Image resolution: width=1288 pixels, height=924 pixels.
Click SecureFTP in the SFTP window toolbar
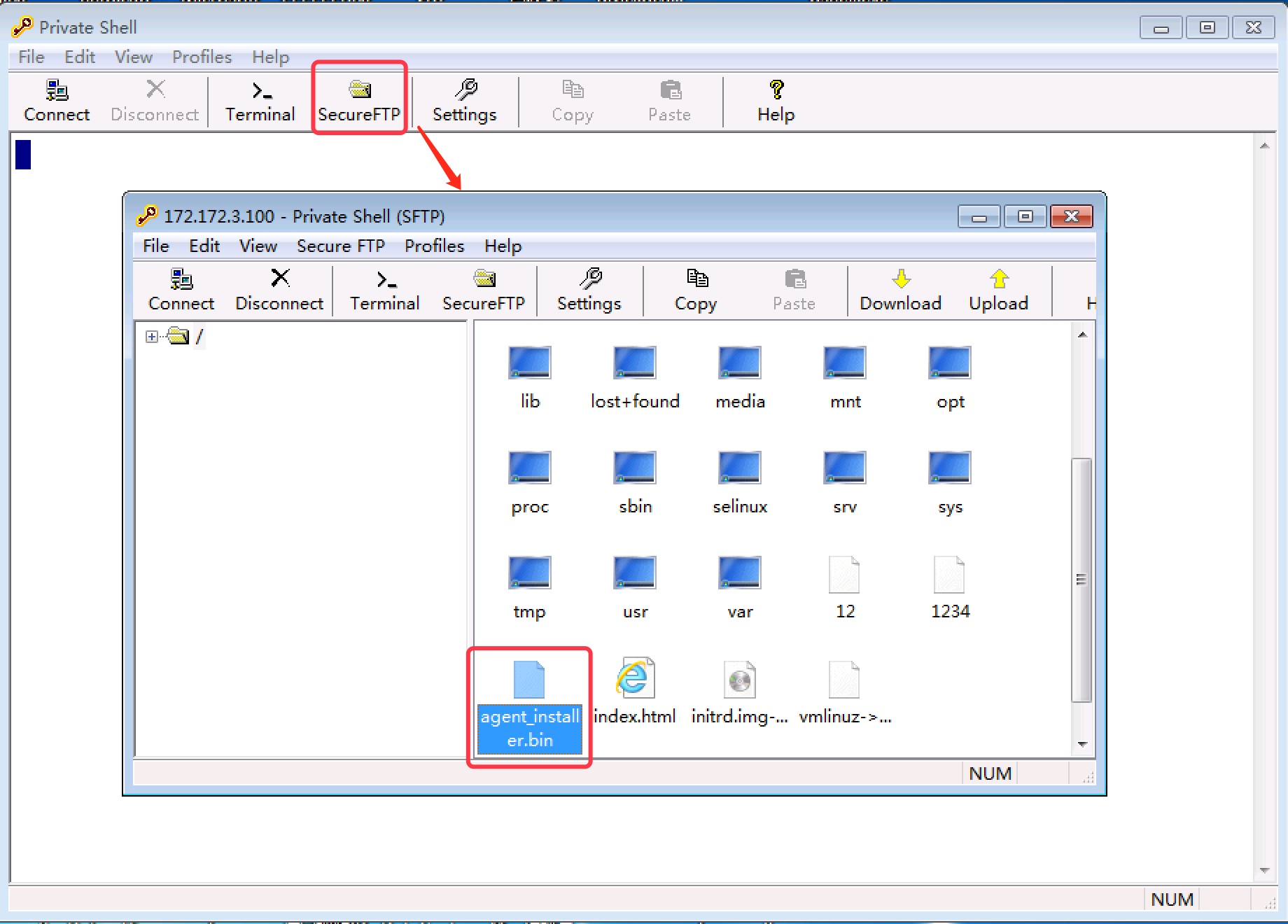tap(484, 290)
